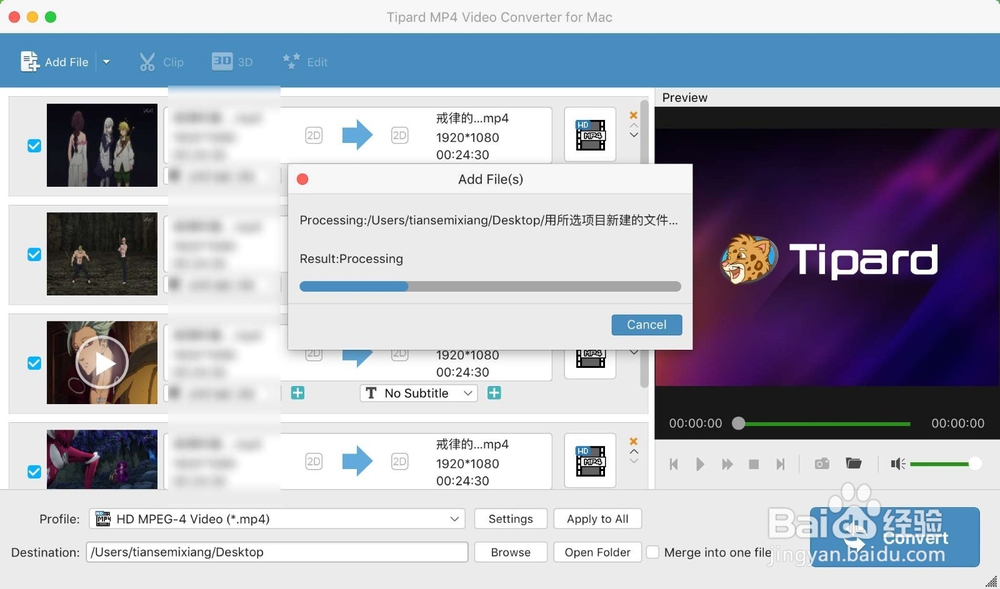The image size is (1000, 589).
Task: Click the green plus to add subtitle
Action: click(x=493, y=393)
